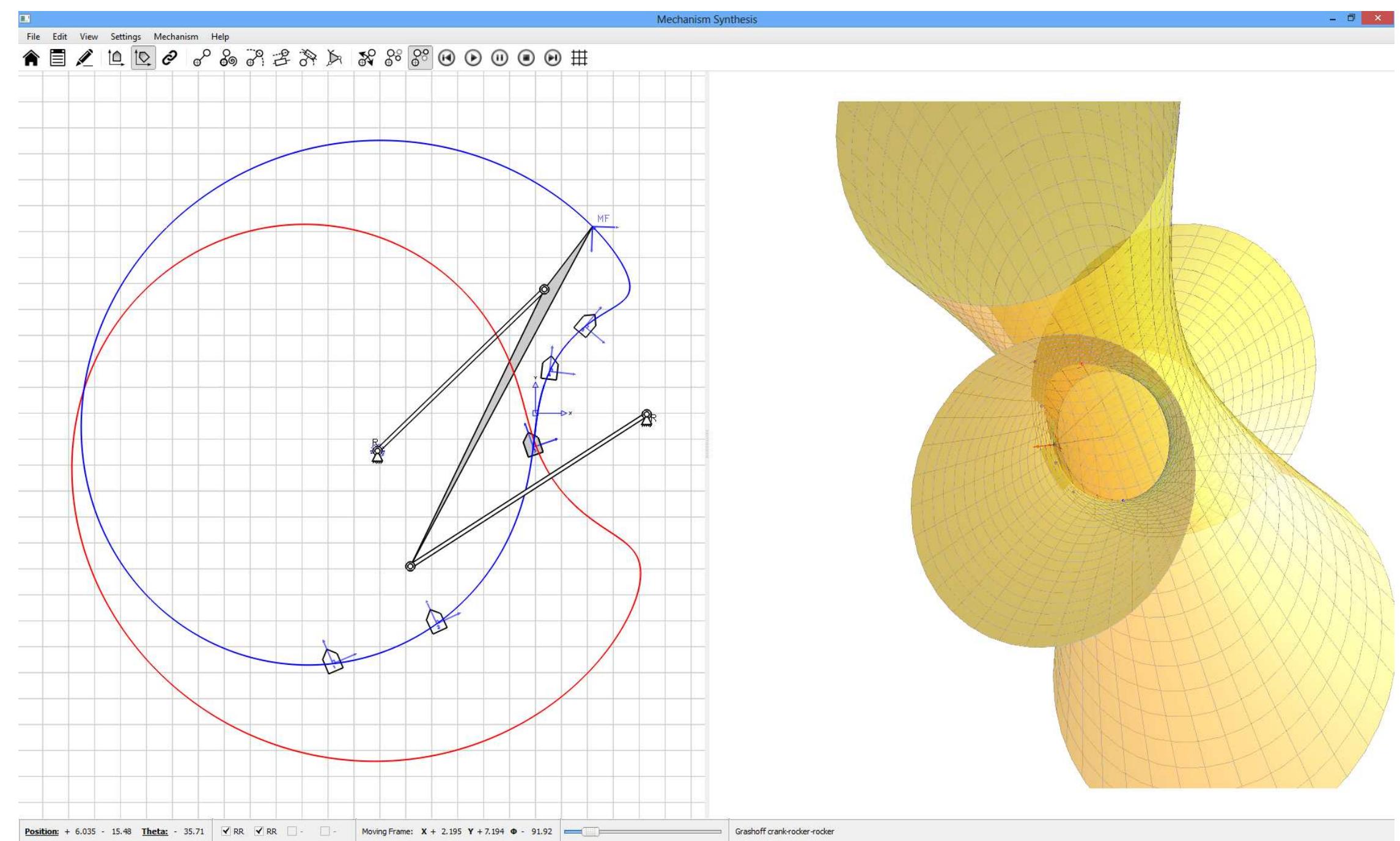Select the Home tool
This screenshot has width=1400, height=841.
pos(31,58)
